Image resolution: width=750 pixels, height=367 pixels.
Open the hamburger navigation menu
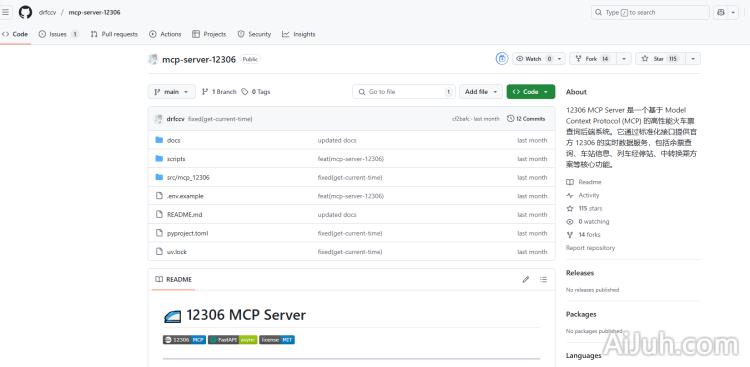[5, 12]
